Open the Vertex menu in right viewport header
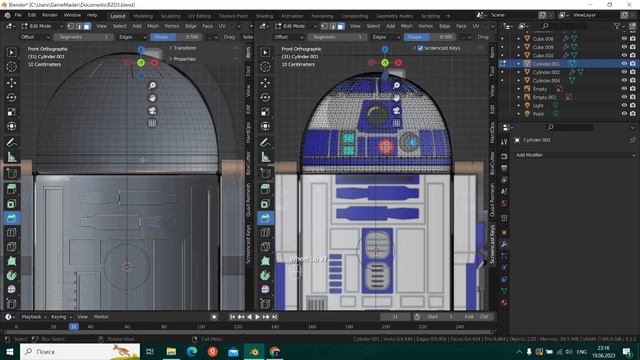Image resolution: width=640 pixels, height=360 pixels. point(425,26)
